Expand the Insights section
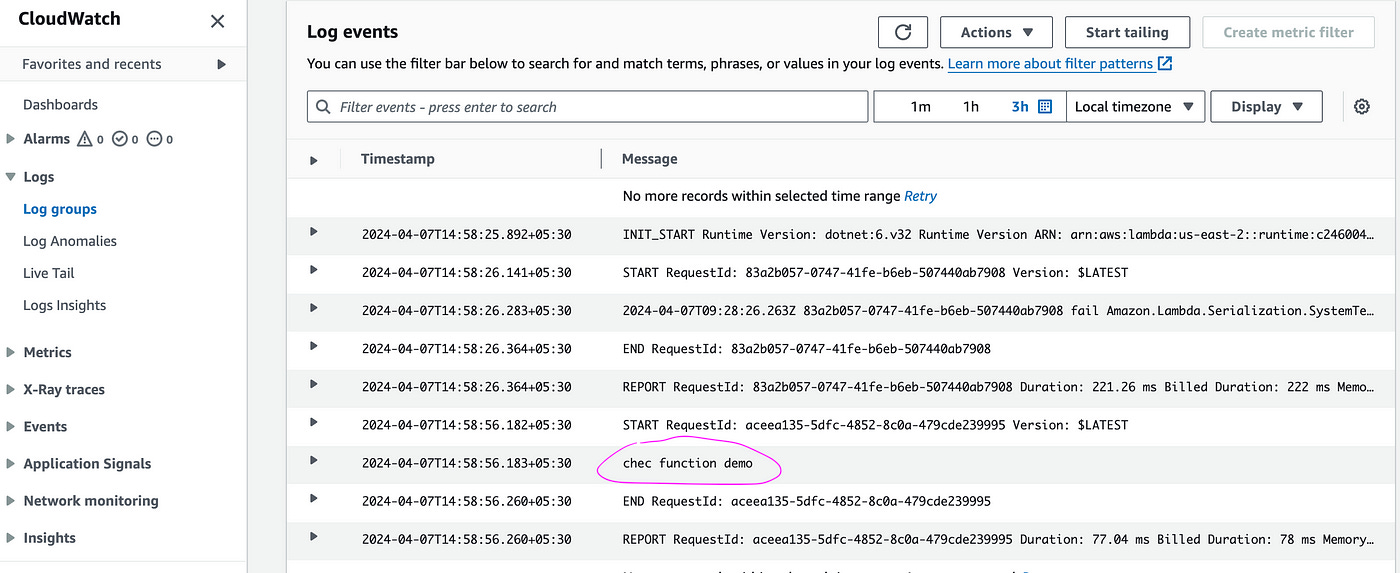The image size is (1400, 573). pos(11,537)
